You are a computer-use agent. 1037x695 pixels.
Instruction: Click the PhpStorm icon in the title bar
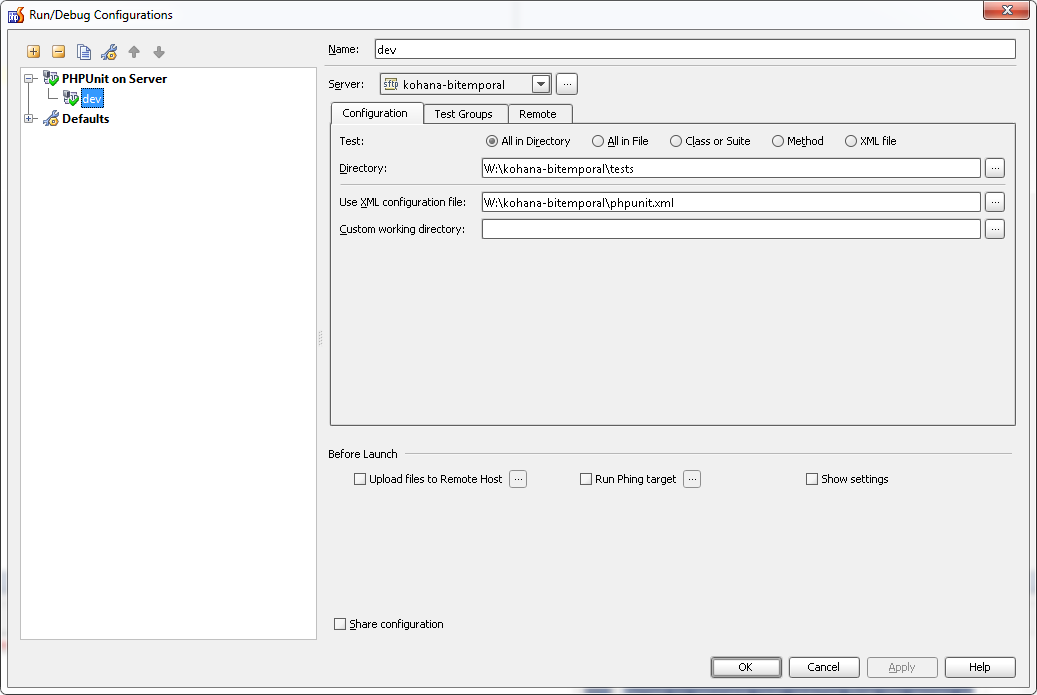tap(16, 15)
